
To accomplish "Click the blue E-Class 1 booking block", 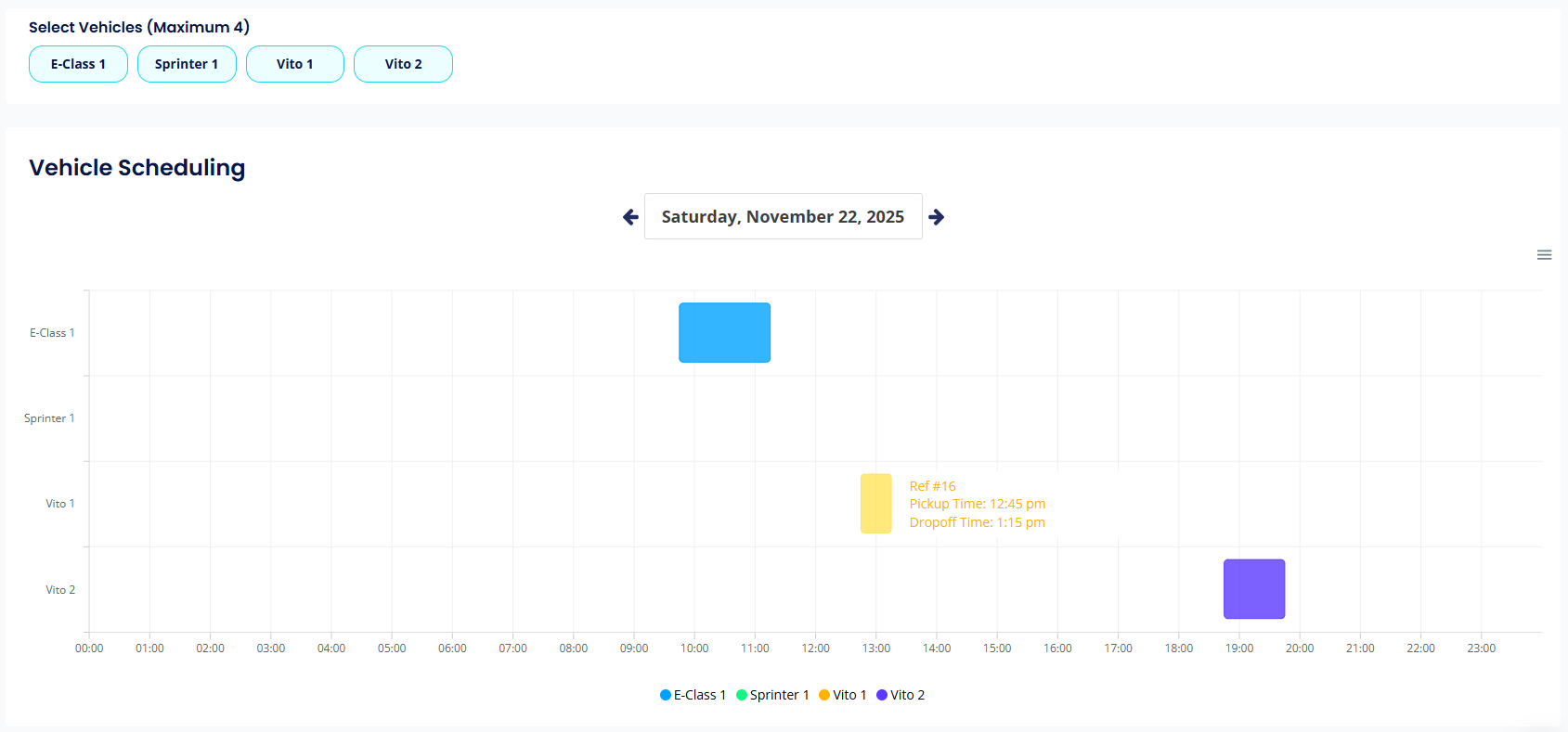I will (724, 332).
